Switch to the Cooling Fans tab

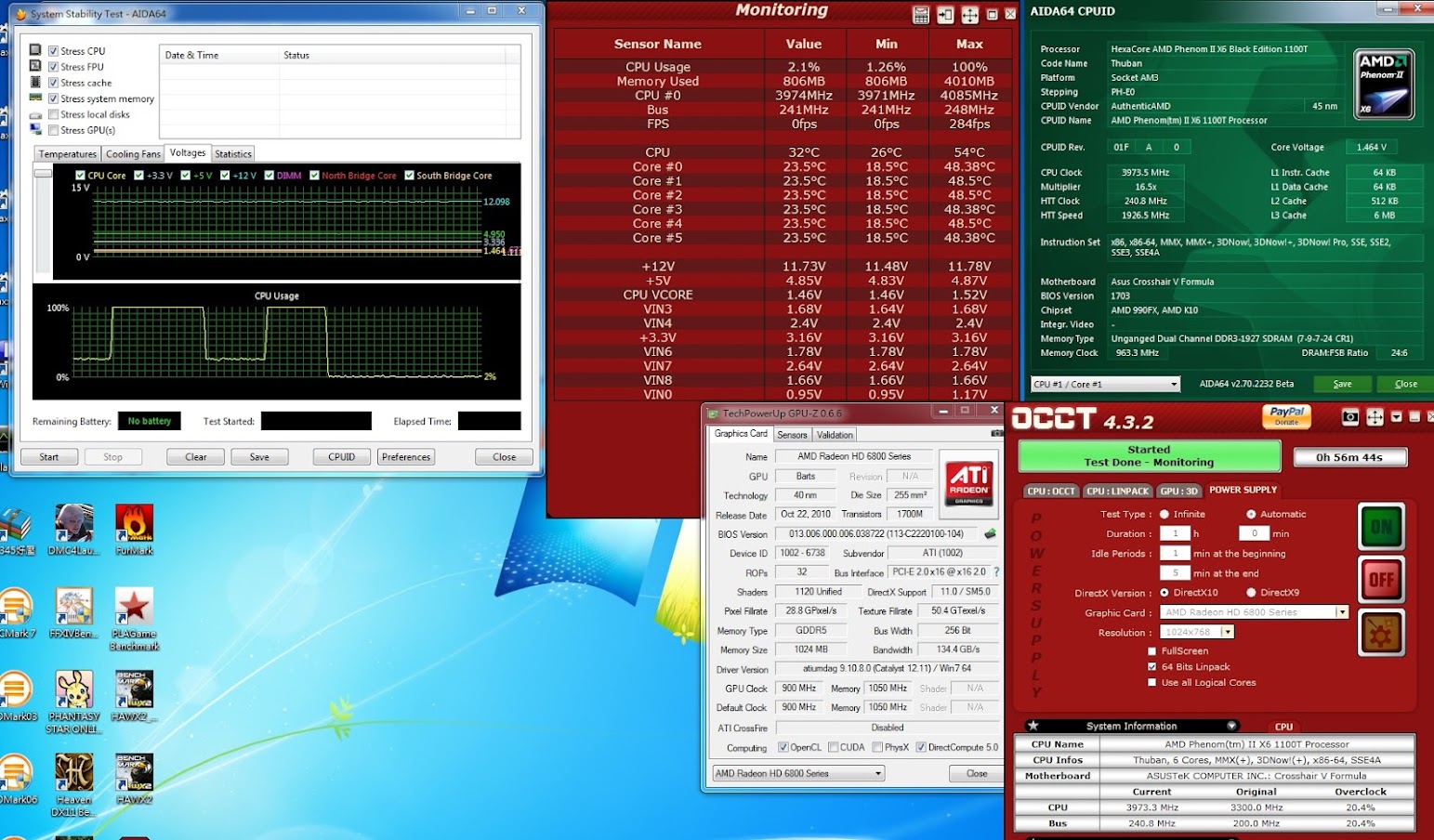point(133,154)
